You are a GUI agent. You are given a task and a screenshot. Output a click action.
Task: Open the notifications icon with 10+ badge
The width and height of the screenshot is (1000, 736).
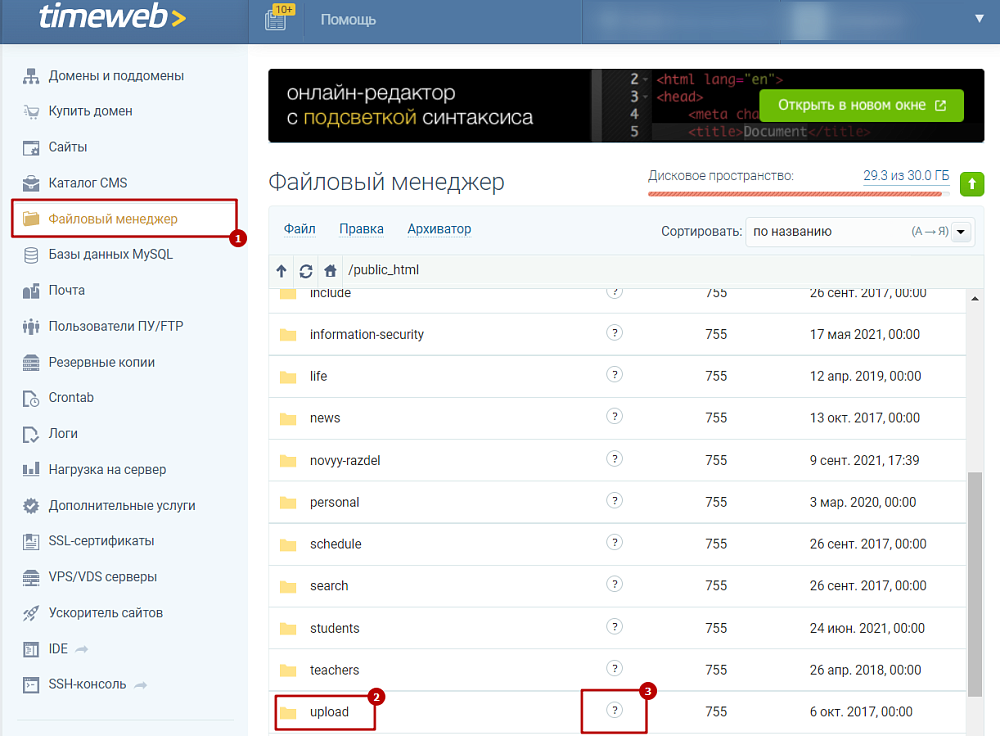click(x=276, y=19)
